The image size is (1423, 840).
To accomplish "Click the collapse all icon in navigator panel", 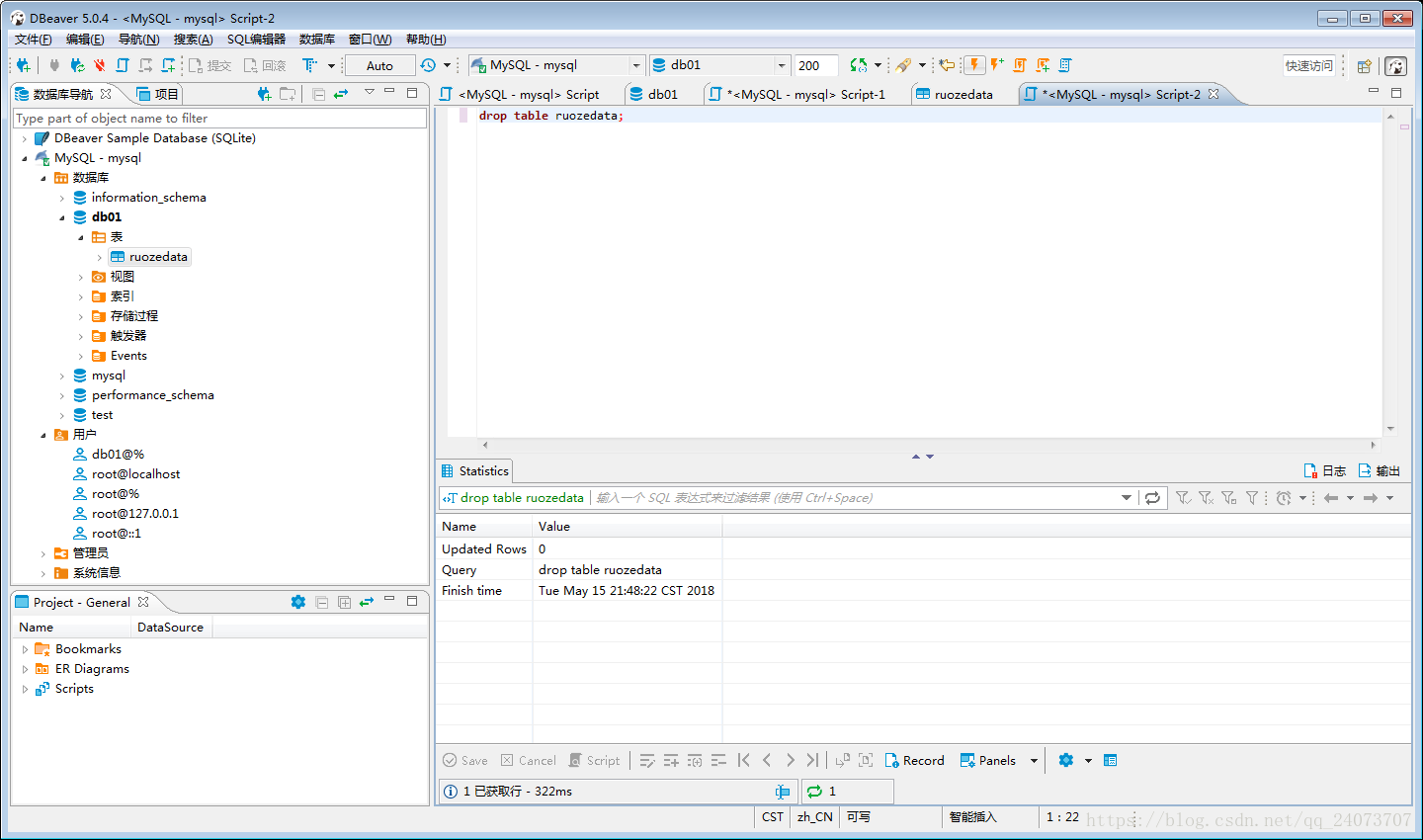I will tap(318, 94).
